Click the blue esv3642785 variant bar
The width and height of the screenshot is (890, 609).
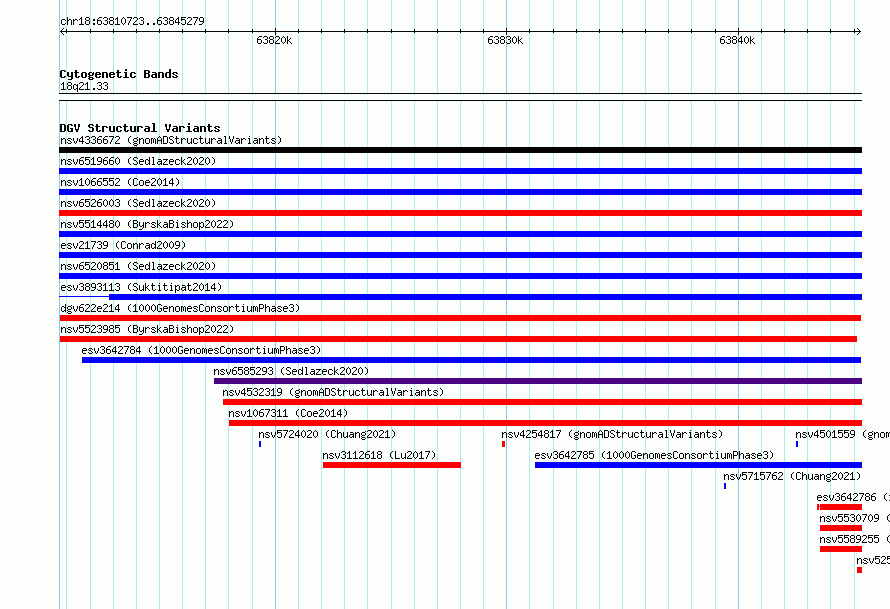[x=698, y=465]
